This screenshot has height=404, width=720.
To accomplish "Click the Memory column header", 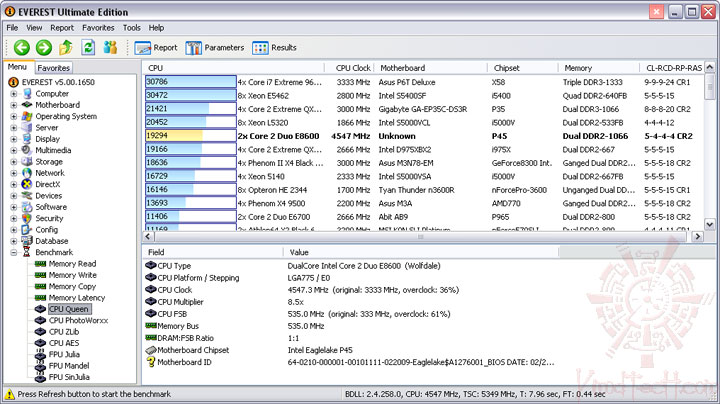I will (599, 68).
